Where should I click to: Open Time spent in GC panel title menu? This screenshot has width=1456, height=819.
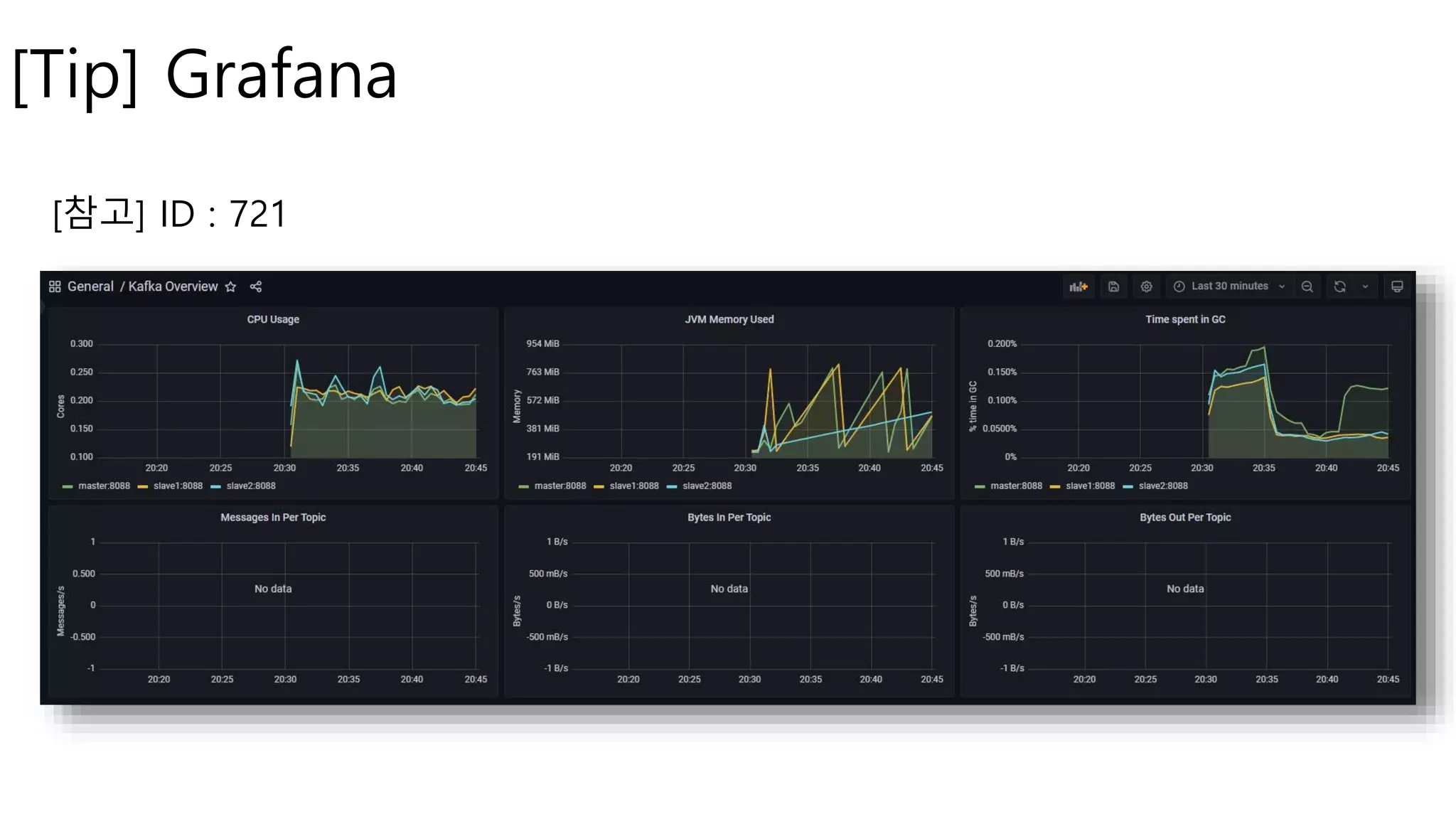[x=1185, y=320]
